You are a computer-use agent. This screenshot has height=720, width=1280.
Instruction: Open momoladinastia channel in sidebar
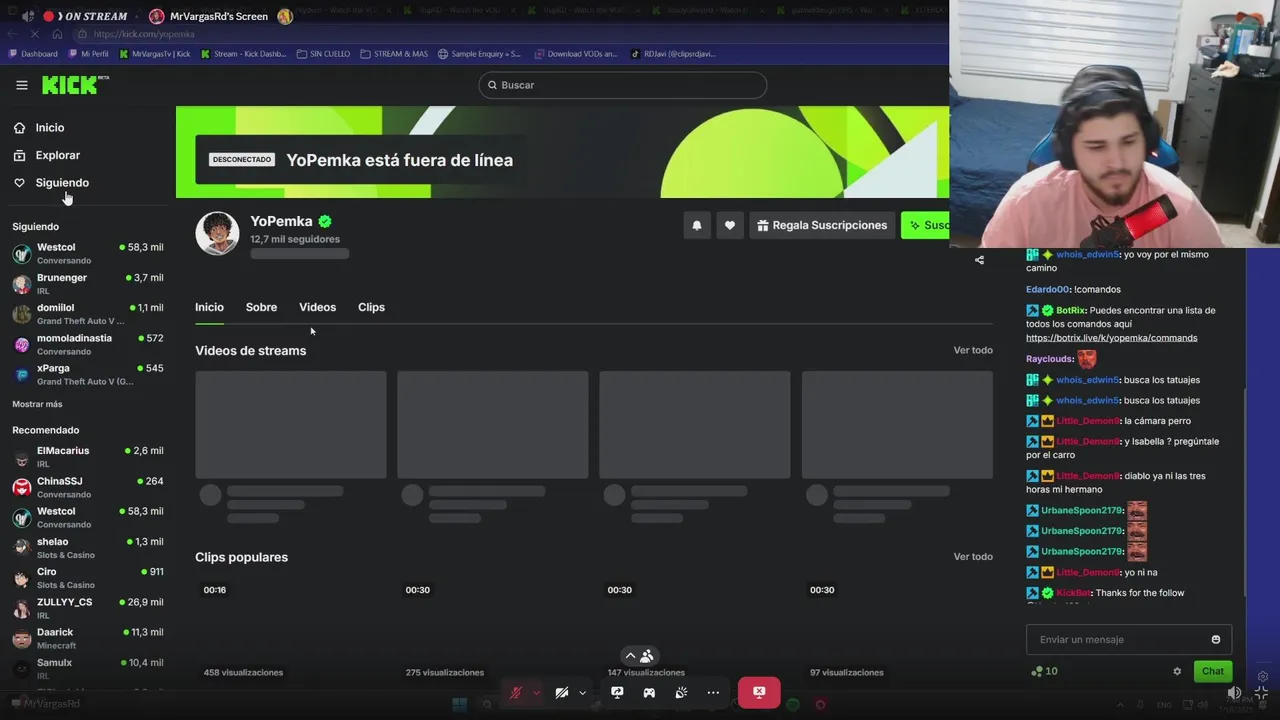click(x=88, y=344)
